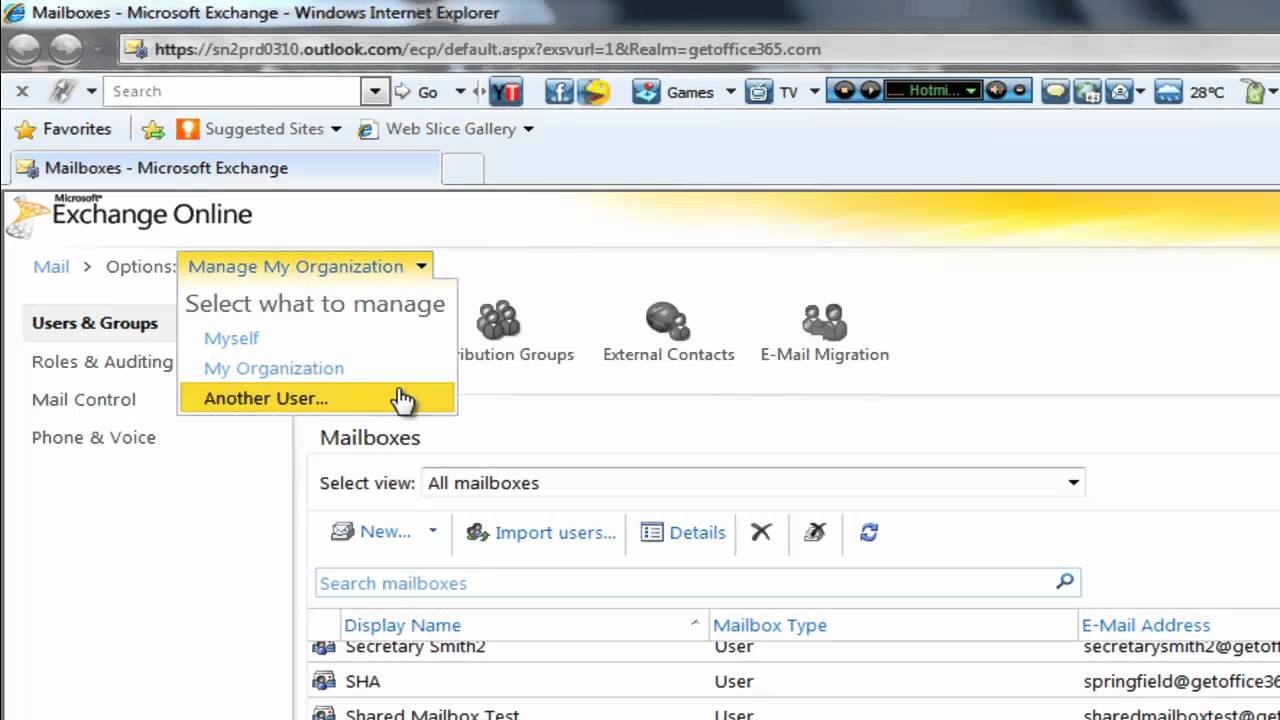Click the chat bubble toolbar icon

pyautogui.click(x=1055, y=92)
